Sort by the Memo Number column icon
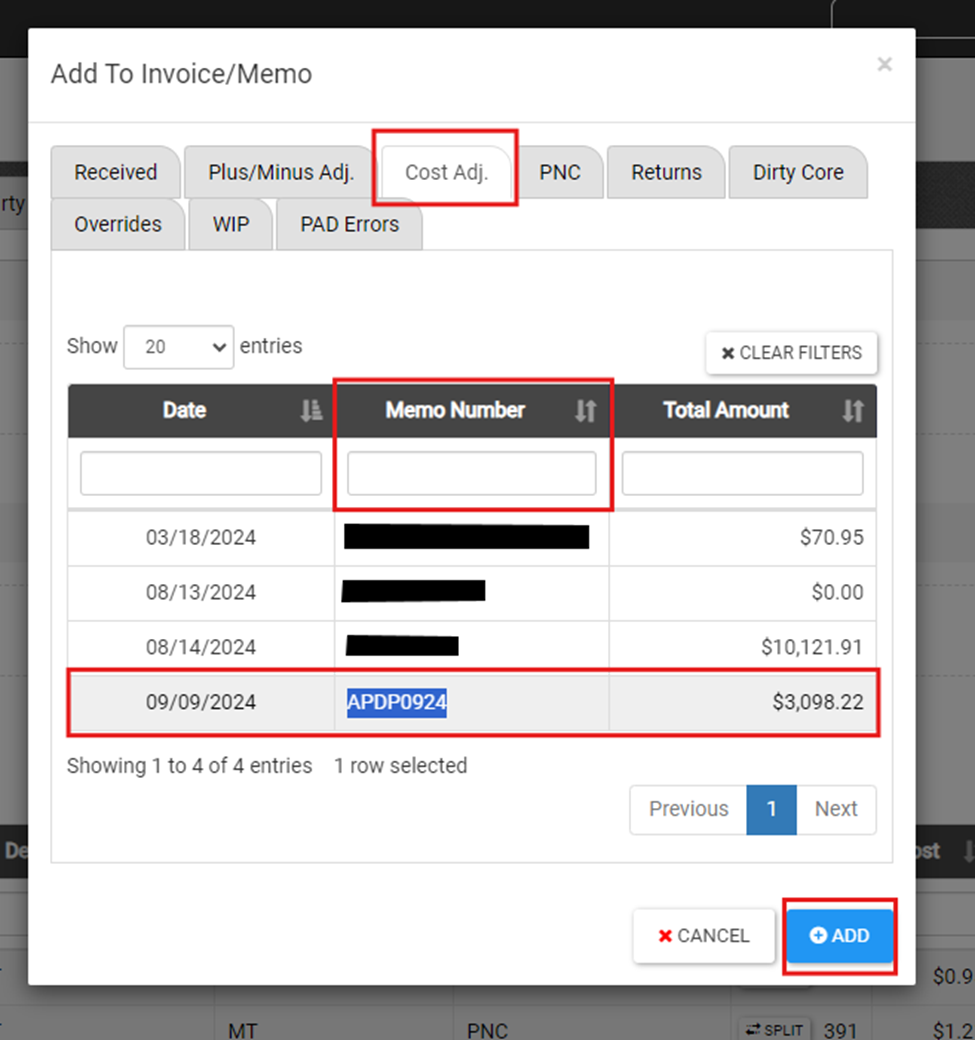The width and height of the screenshot is (975, 1040). point(585,411)
